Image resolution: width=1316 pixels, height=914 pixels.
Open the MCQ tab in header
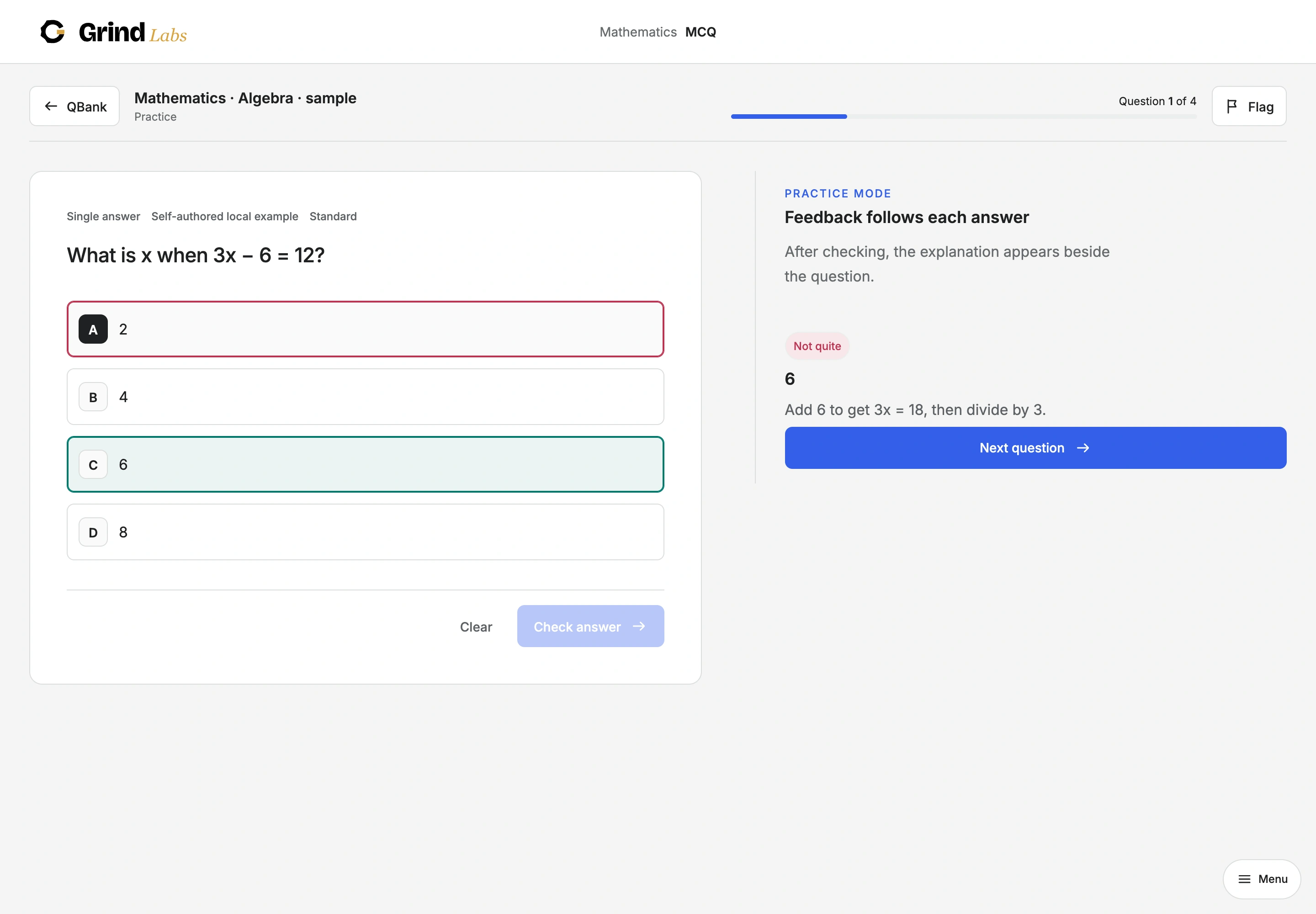pyautogui.click(x=700, y=32)
